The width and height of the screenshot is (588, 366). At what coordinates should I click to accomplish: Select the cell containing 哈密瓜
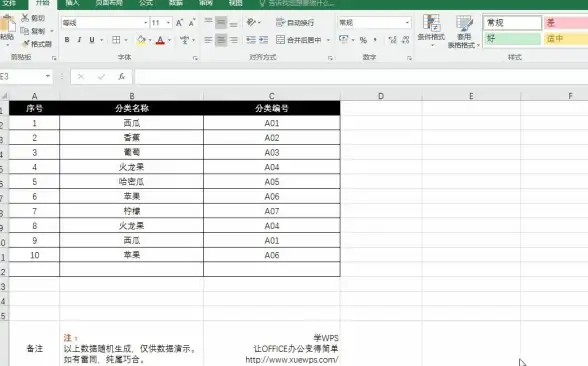click(x=132, y=182)
